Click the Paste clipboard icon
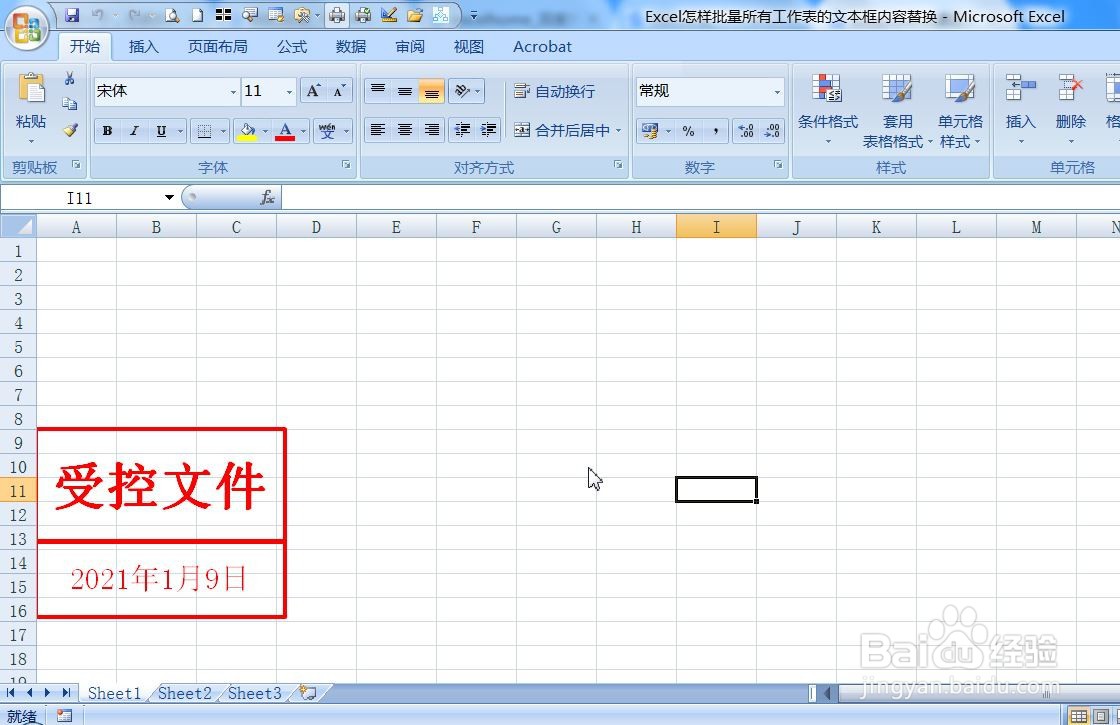The image size is (1120, 725). point(31,88)
